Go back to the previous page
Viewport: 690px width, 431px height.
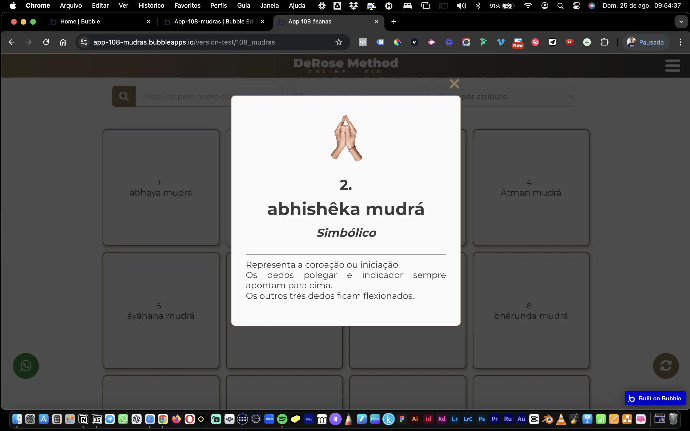11,42
